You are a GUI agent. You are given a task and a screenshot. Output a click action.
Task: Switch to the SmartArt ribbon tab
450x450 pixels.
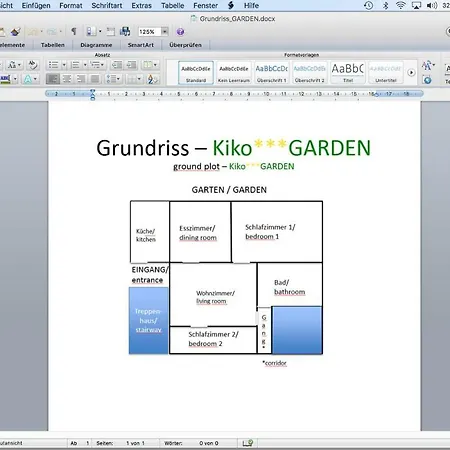(141, 45)
